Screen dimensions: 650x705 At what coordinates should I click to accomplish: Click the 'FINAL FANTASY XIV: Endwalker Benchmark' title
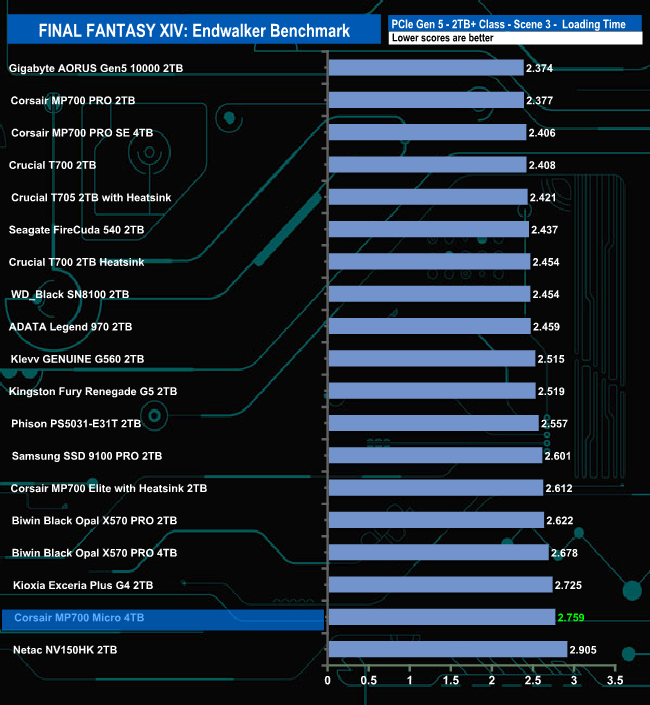(x=194, y=31)
